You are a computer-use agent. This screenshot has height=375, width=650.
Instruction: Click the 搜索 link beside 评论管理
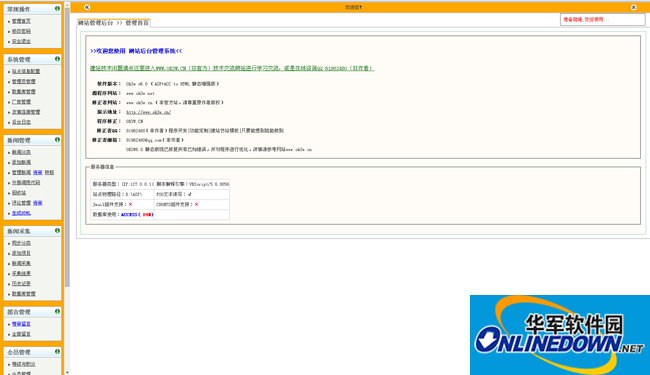tap(38, 203)
